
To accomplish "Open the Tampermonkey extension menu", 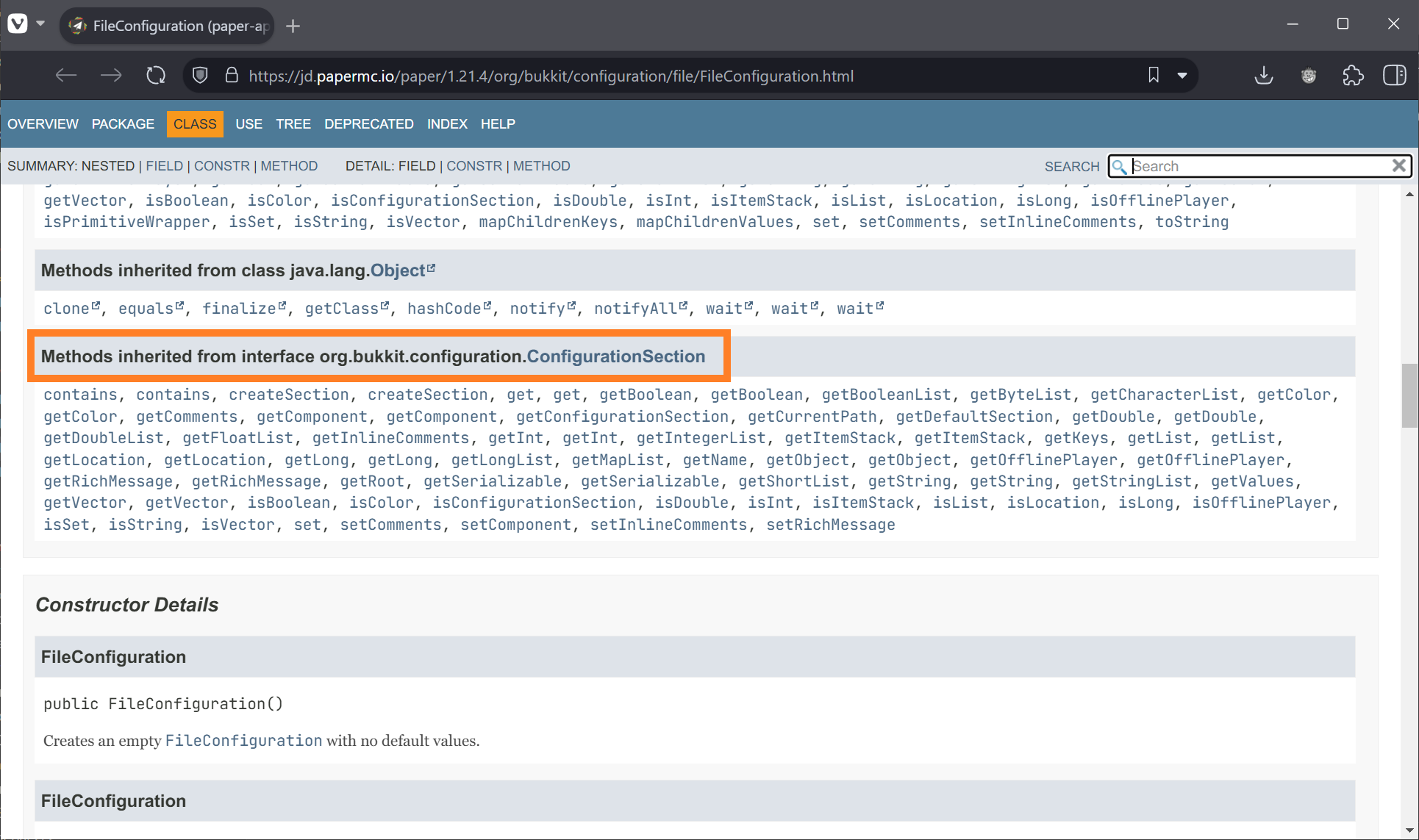I will point(1308,75).
